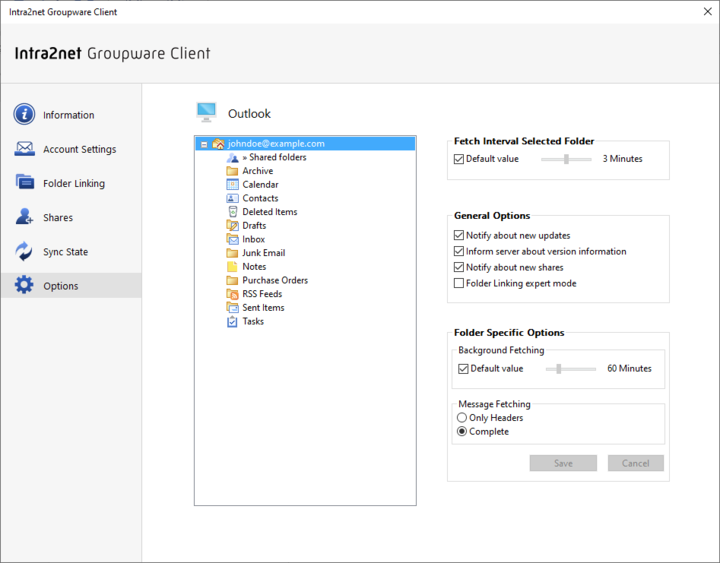720x563 pixels.
Task: Click the Shares person icon
Action: tap(24, 216)
